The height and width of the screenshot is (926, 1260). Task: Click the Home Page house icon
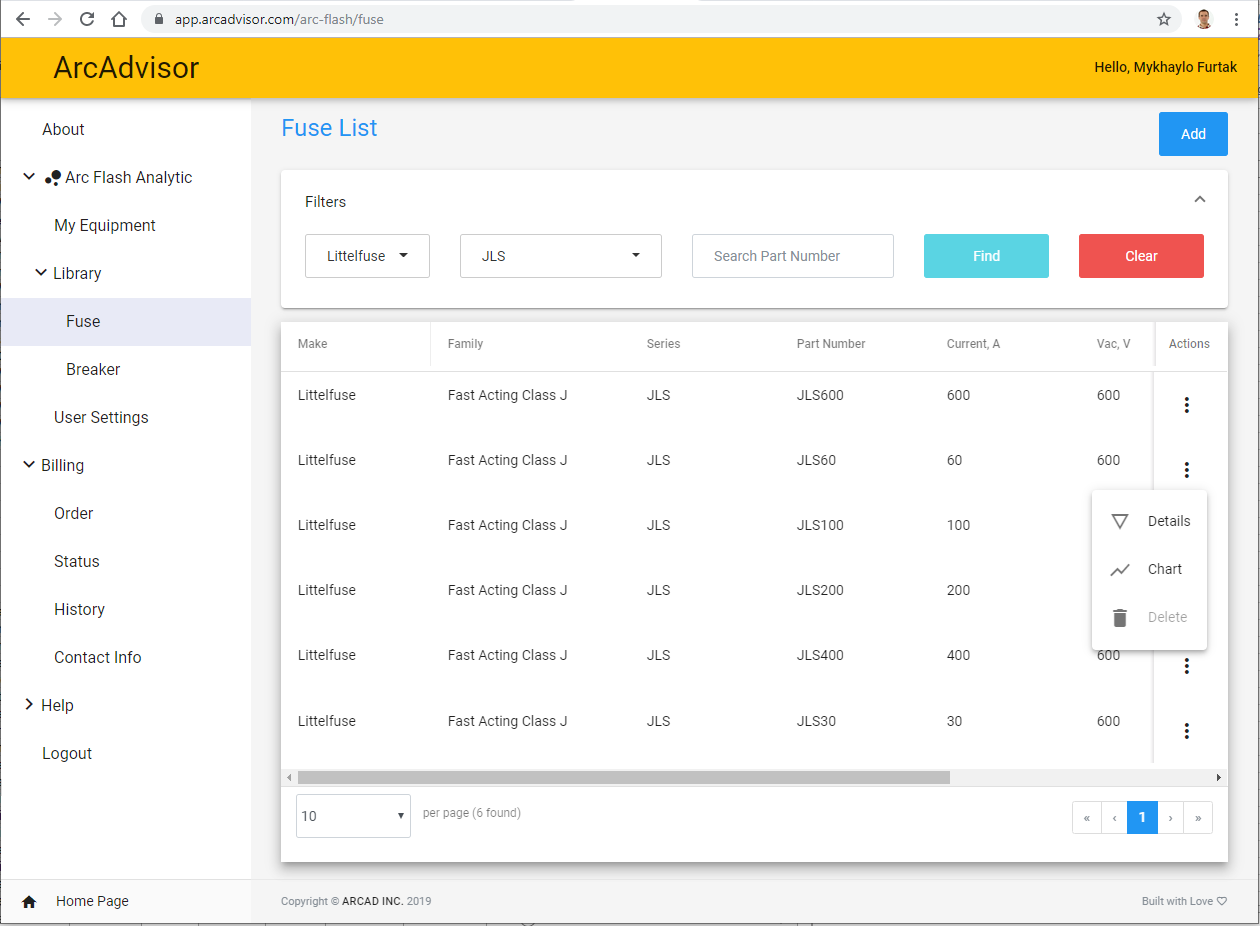tap(29, 902)
